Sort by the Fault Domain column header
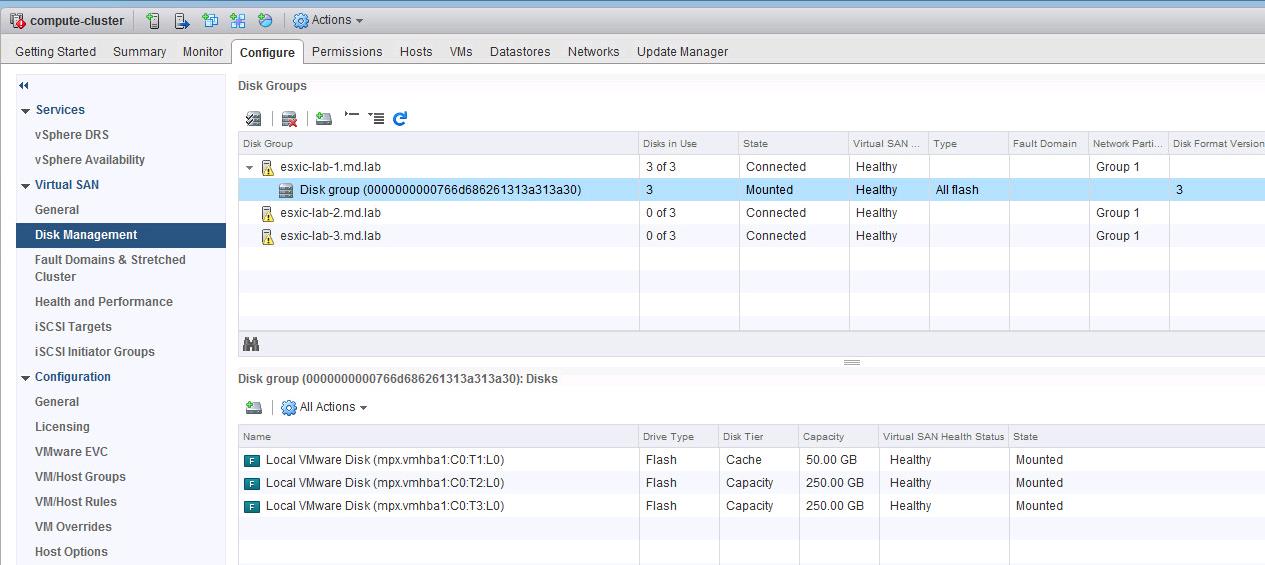Image resolution: width=1265 pixels, height=565 pixels. (x=1049, y=144)
